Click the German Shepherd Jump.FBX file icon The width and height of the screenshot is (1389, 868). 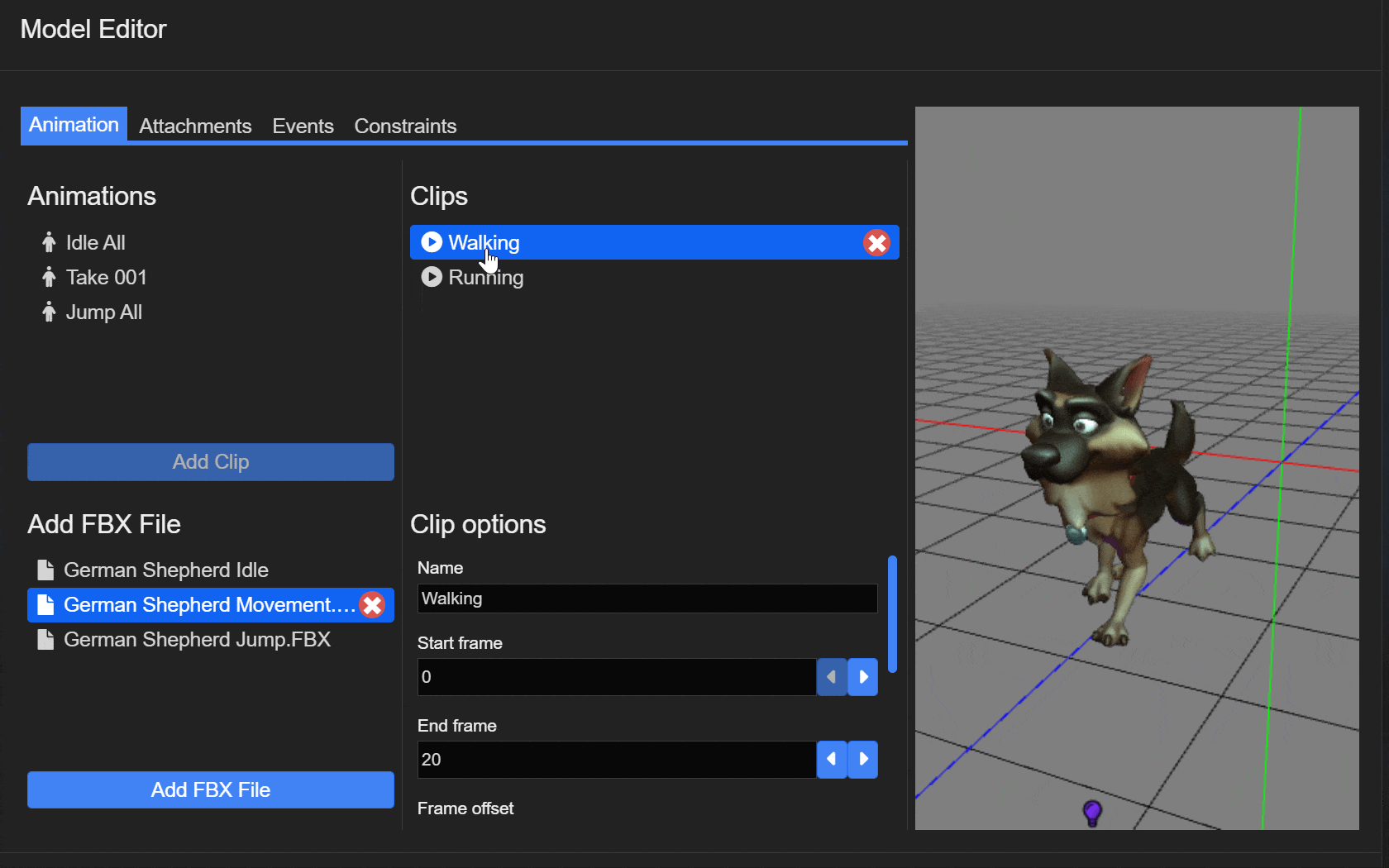point(46,639)
